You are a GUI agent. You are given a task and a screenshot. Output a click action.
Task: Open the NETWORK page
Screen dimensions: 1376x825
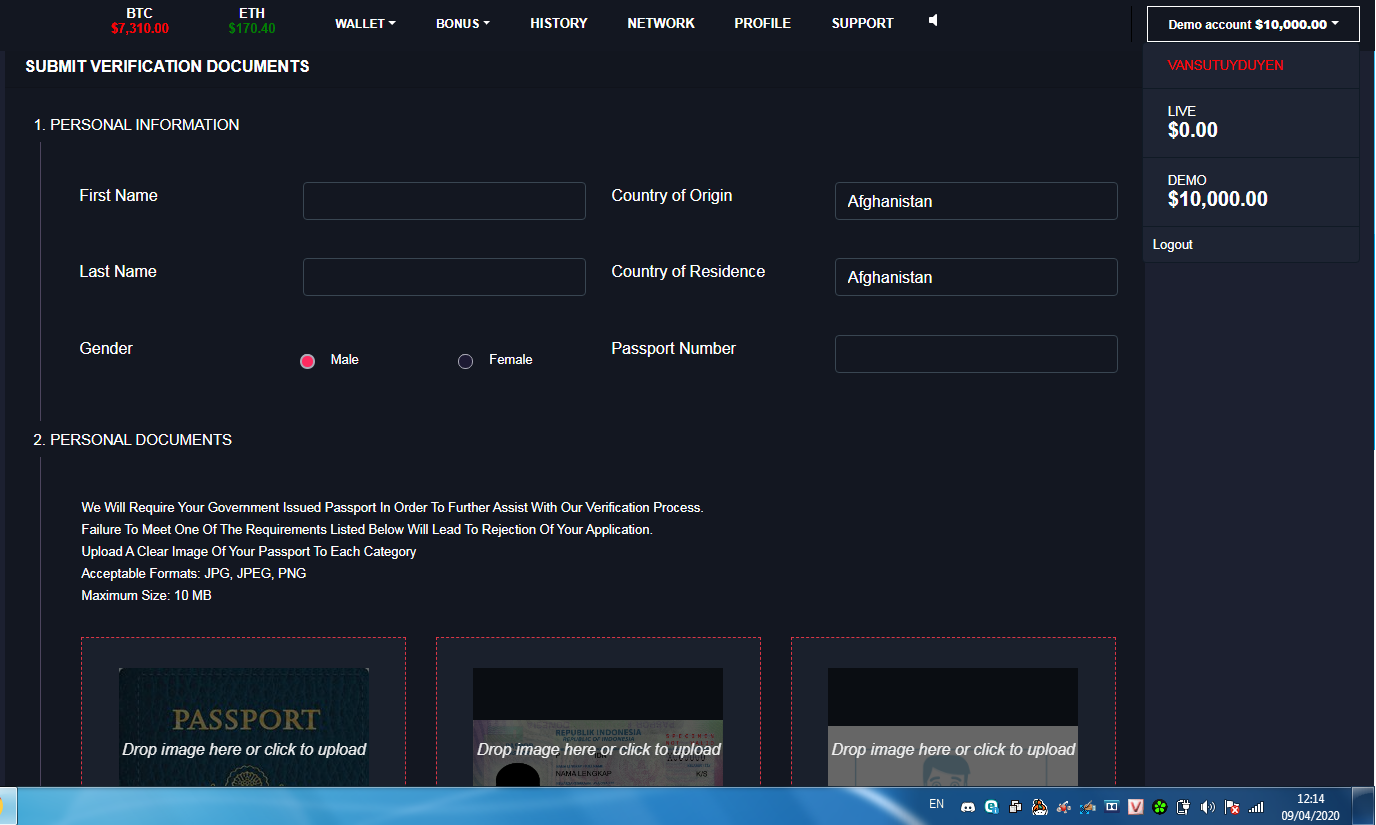(661, 23)
